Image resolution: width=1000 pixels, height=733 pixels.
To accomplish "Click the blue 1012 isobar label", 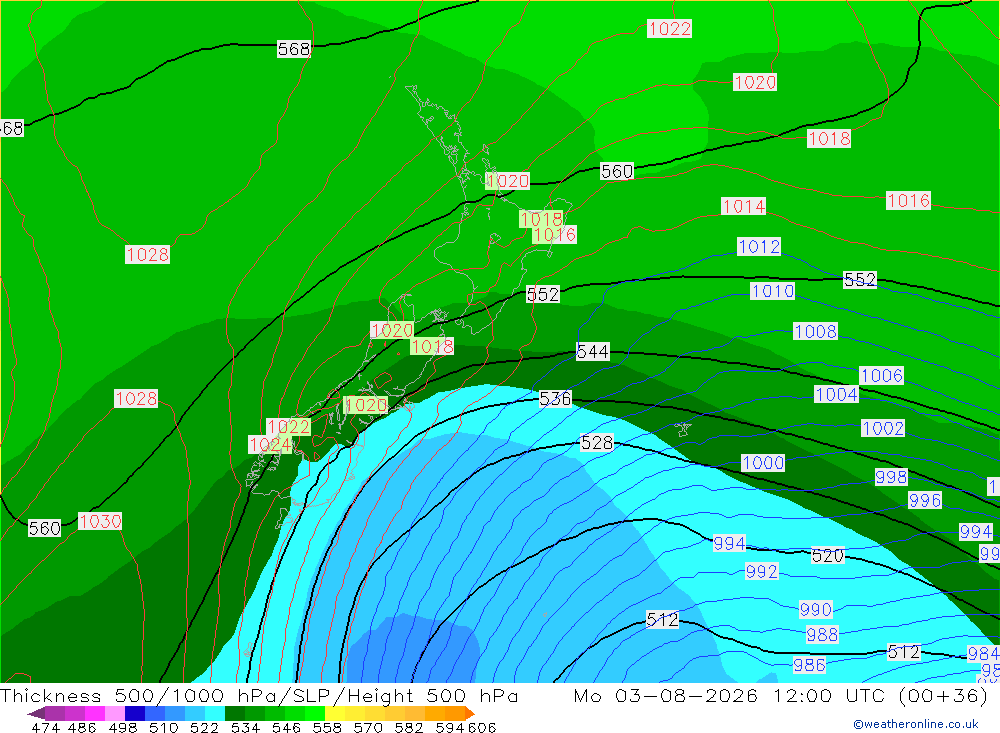I will [x=759, y=246].
